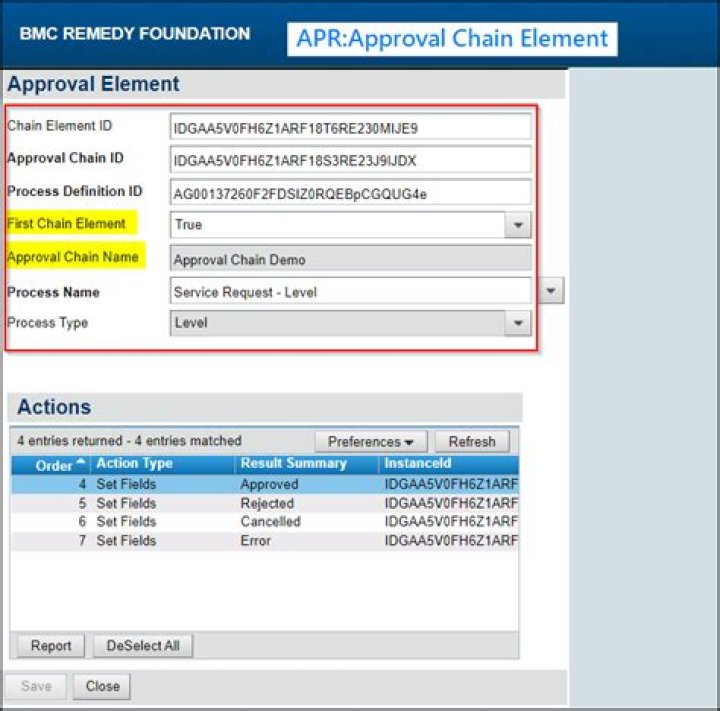This screenshot has height=711, width=720.
Task: Open the Process Type dropdown arrow
Action: (x=518, y=323)
